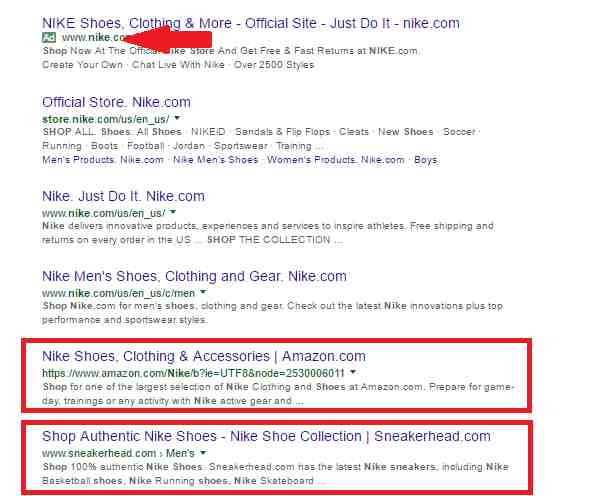Open Nike Men's Shoes sitelink
This screenshot has width=610, height=496.
pos(216,160)
